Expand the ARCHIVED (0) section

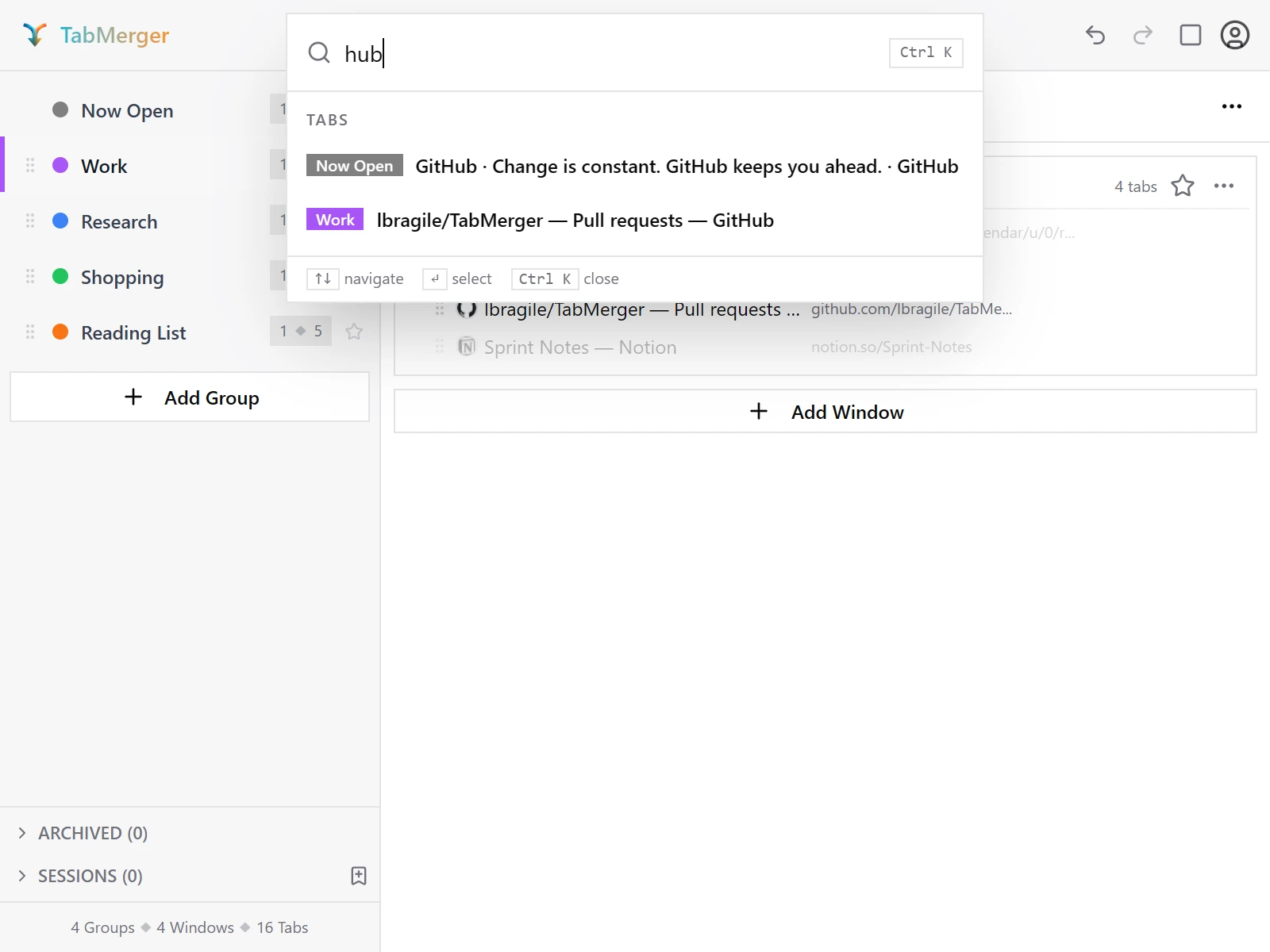click(83, 833)
